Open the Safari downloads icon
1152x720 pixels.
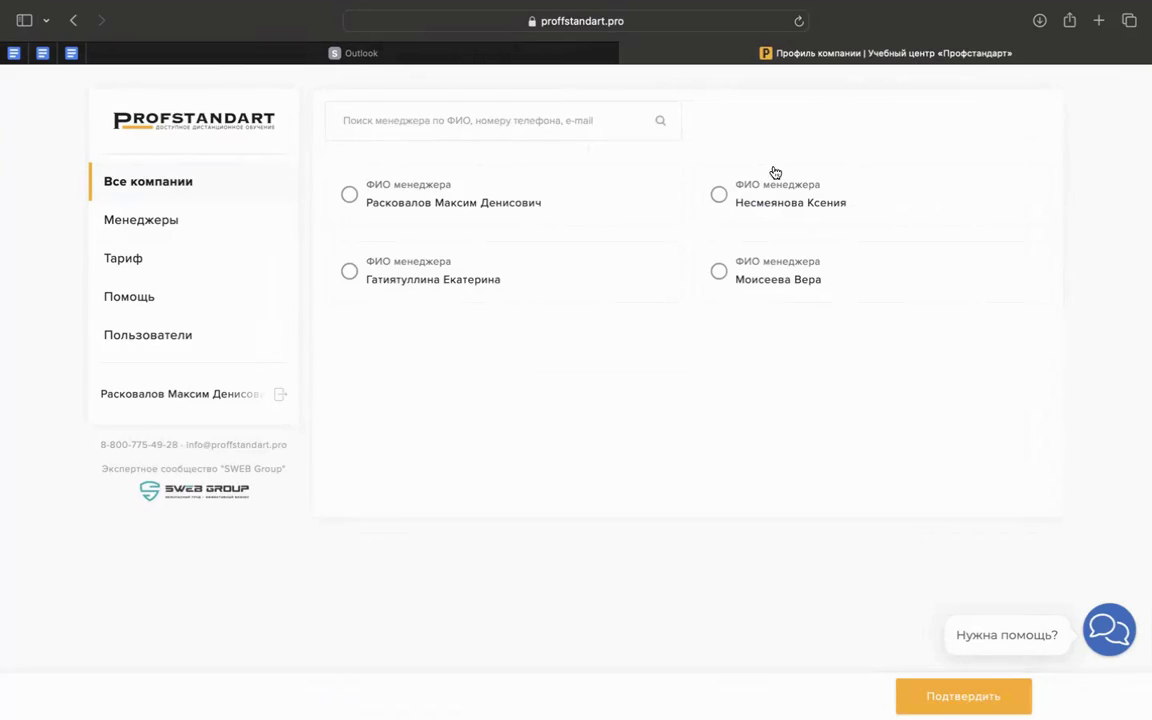point(1040,21)
